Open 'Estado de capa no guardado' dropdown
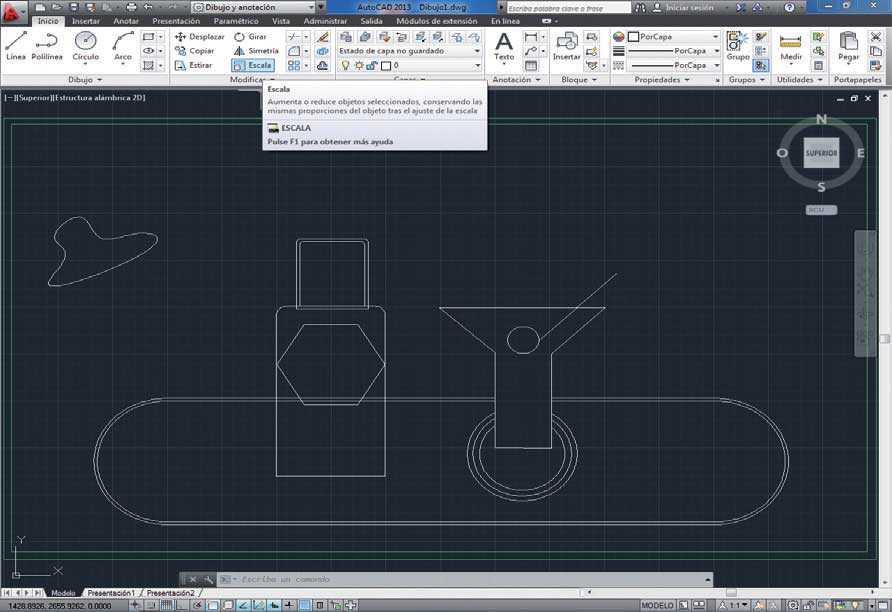 click(409, 51)
